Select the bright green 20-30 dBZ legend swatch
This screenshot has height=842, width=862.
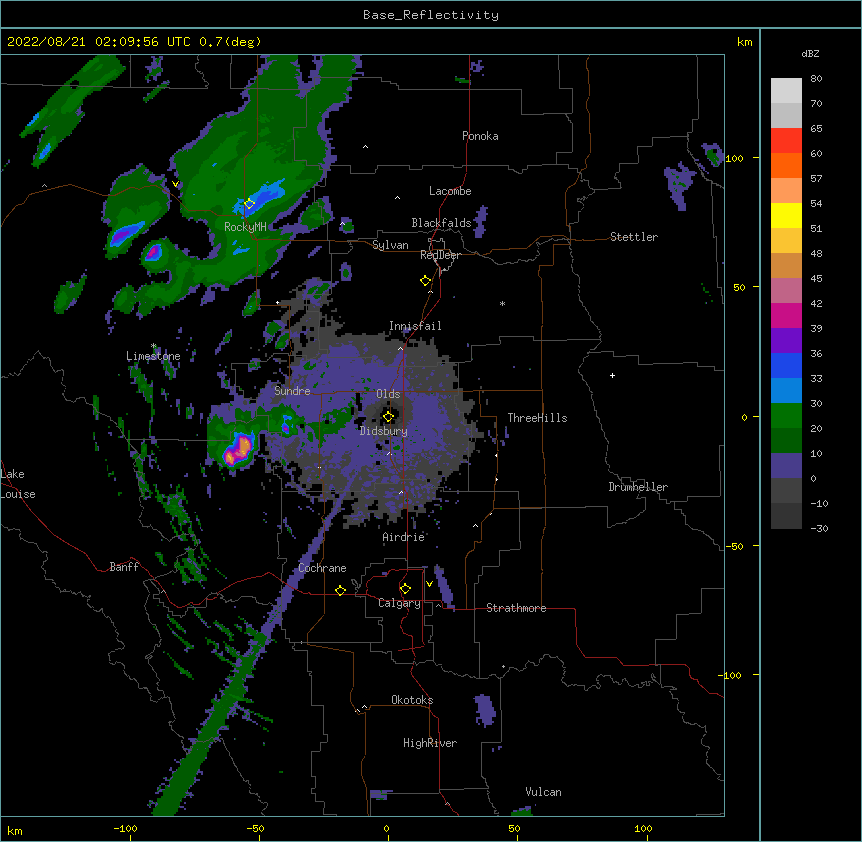point(786,416)
